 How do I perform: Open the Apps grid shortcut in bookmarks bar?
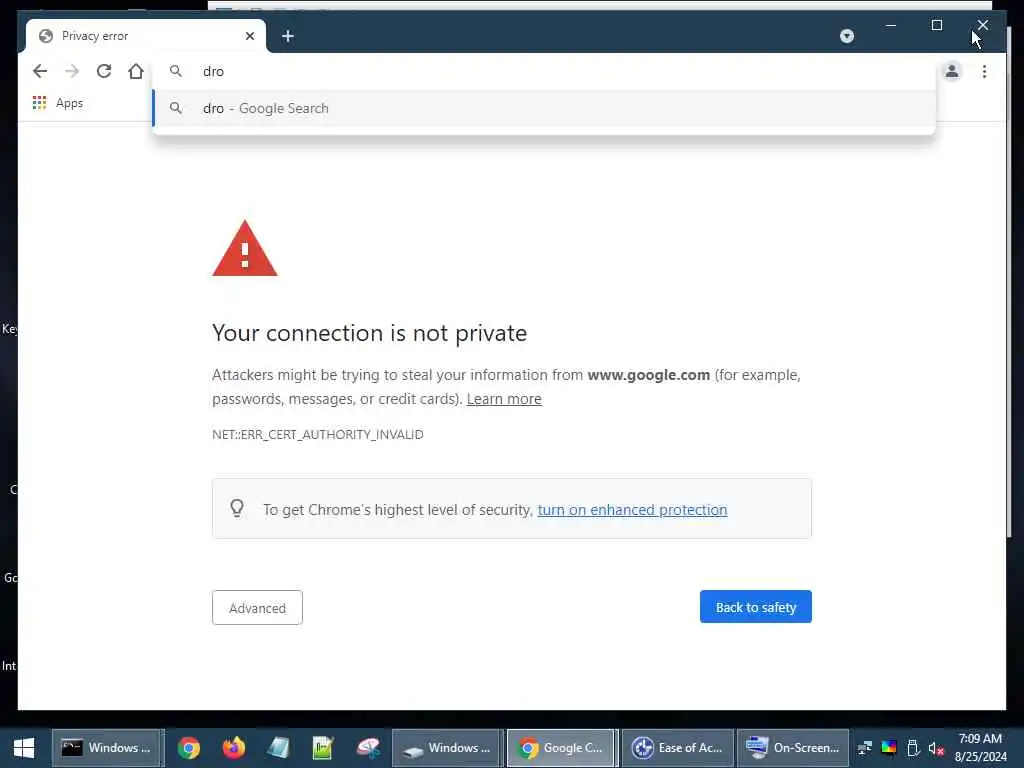(58, 103)
